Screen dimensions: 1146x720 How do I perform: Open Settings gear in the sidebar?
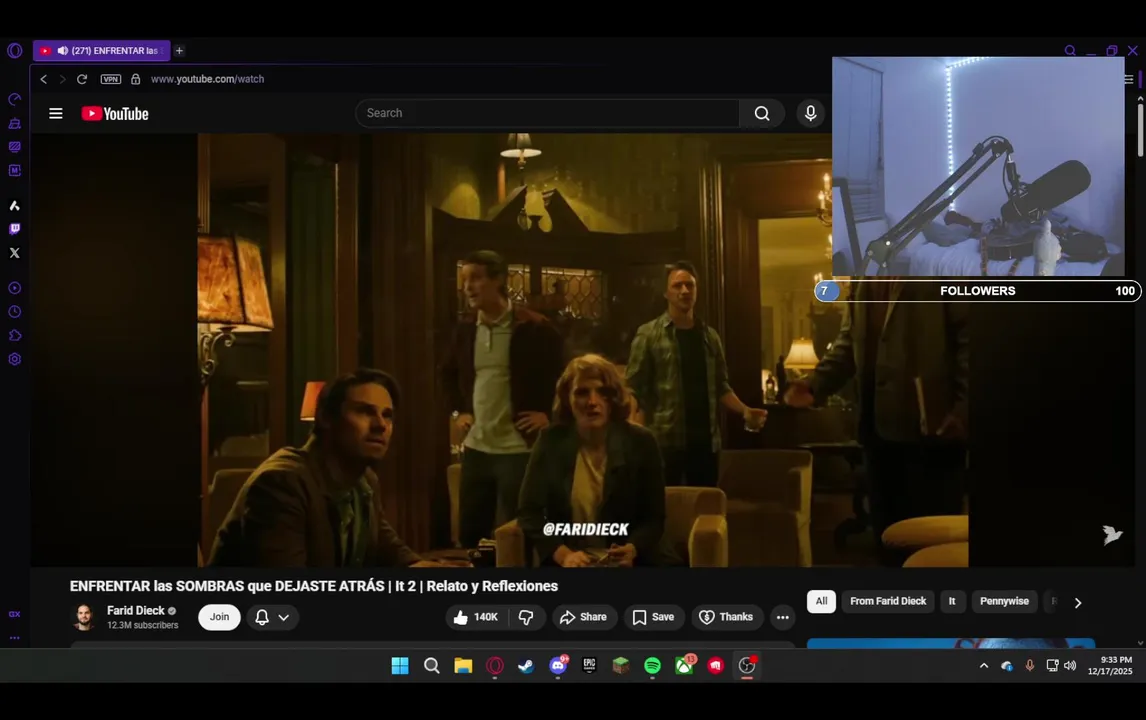[x=15, y=359]
